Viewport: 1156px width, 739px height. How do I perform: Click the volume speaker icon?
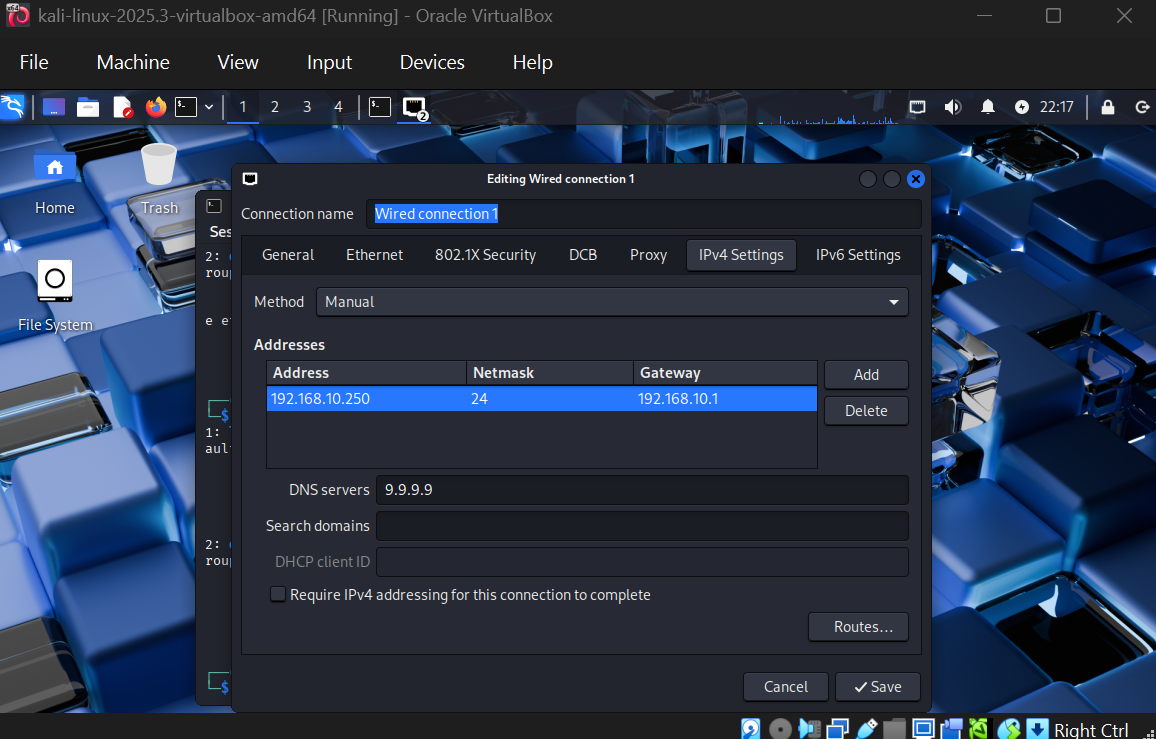coord(953,107)
